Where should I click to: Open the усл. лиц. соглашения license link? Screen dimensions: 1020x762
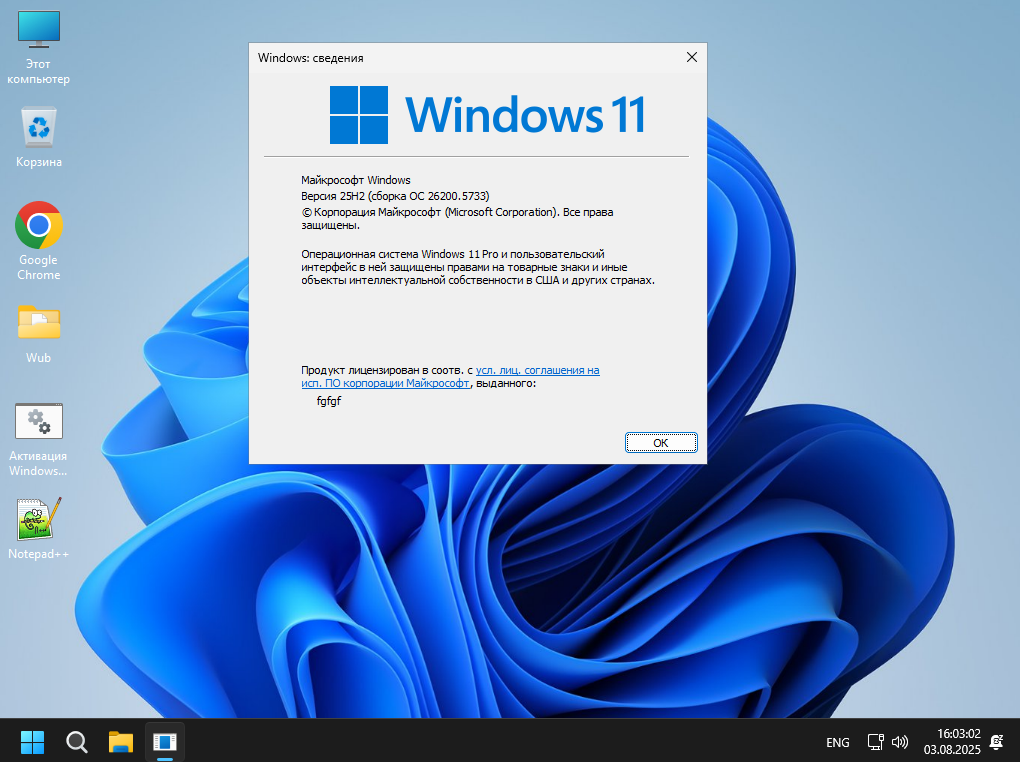tap(450, 377)
